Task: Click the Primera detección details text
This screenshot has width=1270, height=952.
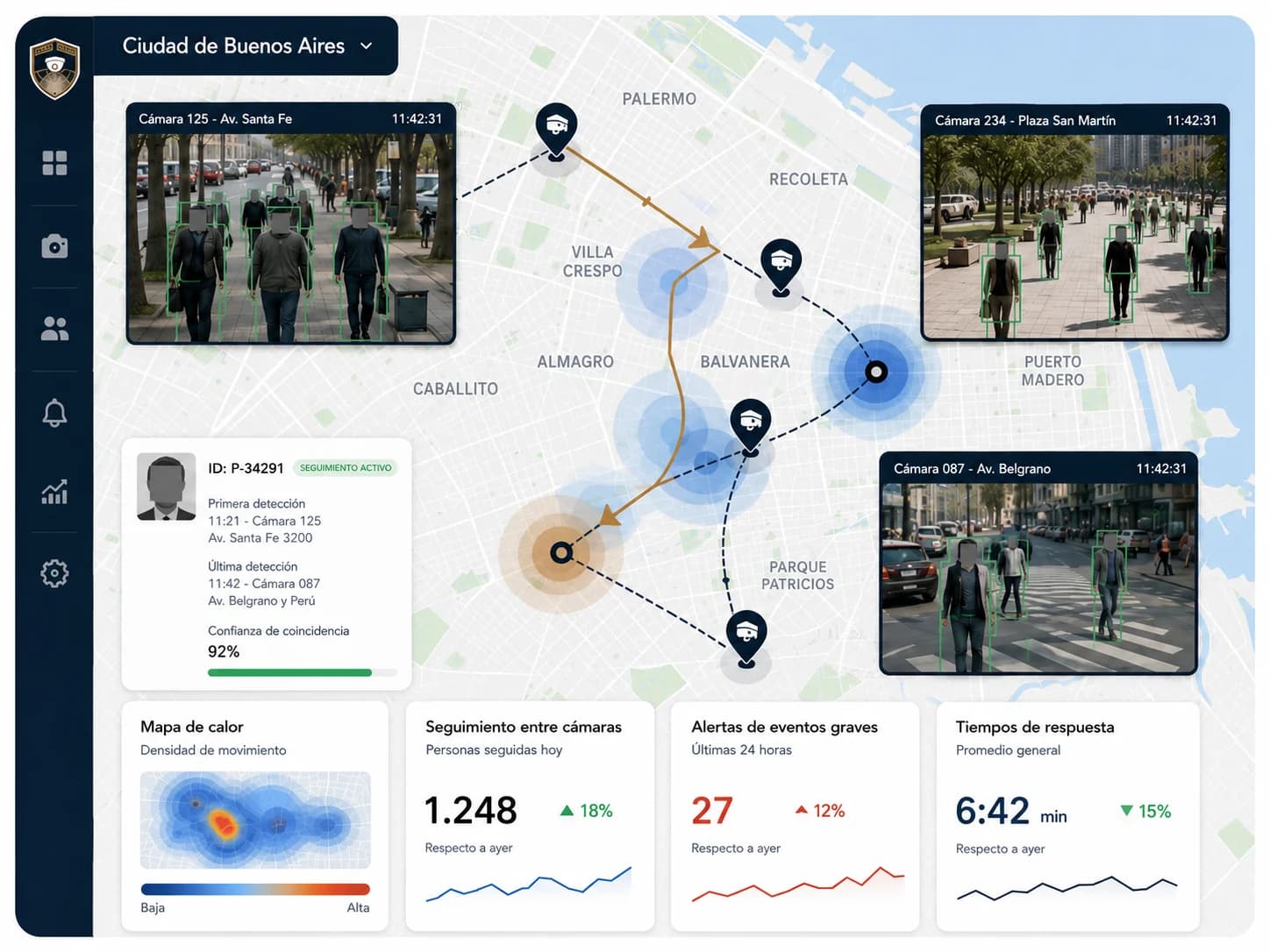Action: tap(264, 521)
